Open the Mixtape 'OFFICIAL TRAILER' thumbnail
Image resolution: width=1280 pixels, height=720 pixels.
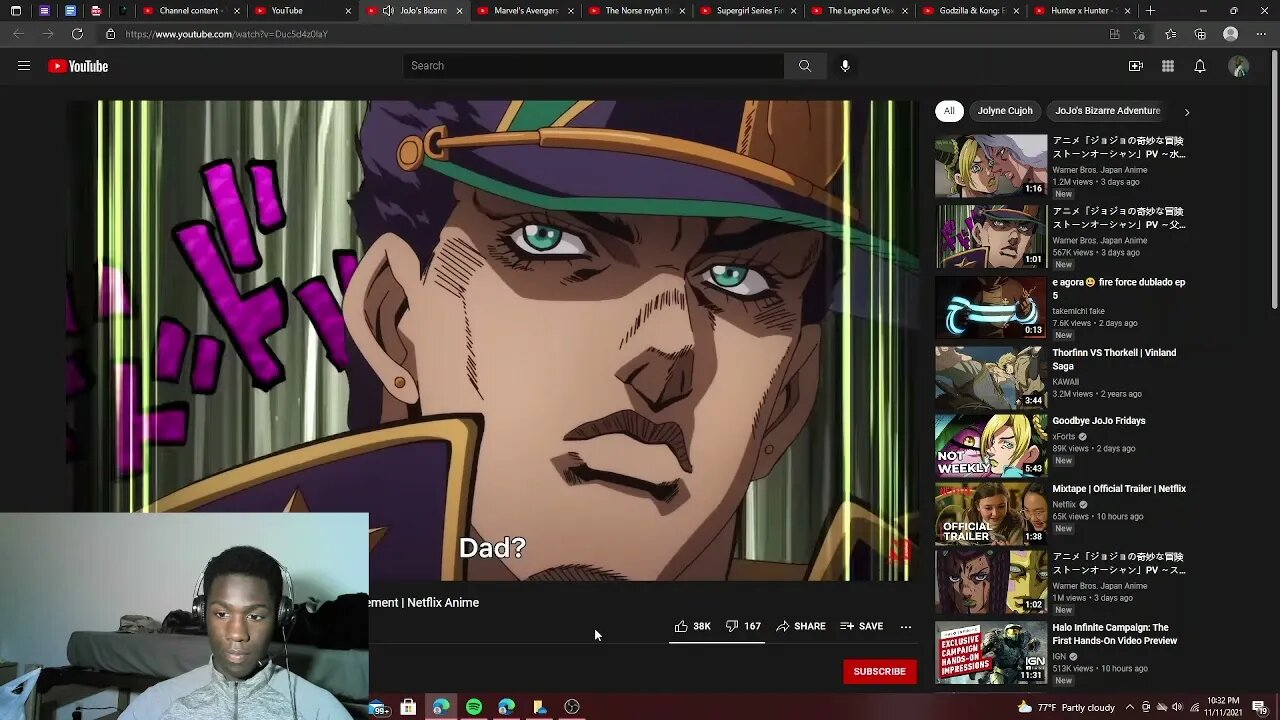pyautogui.click(x=991, y=514)
